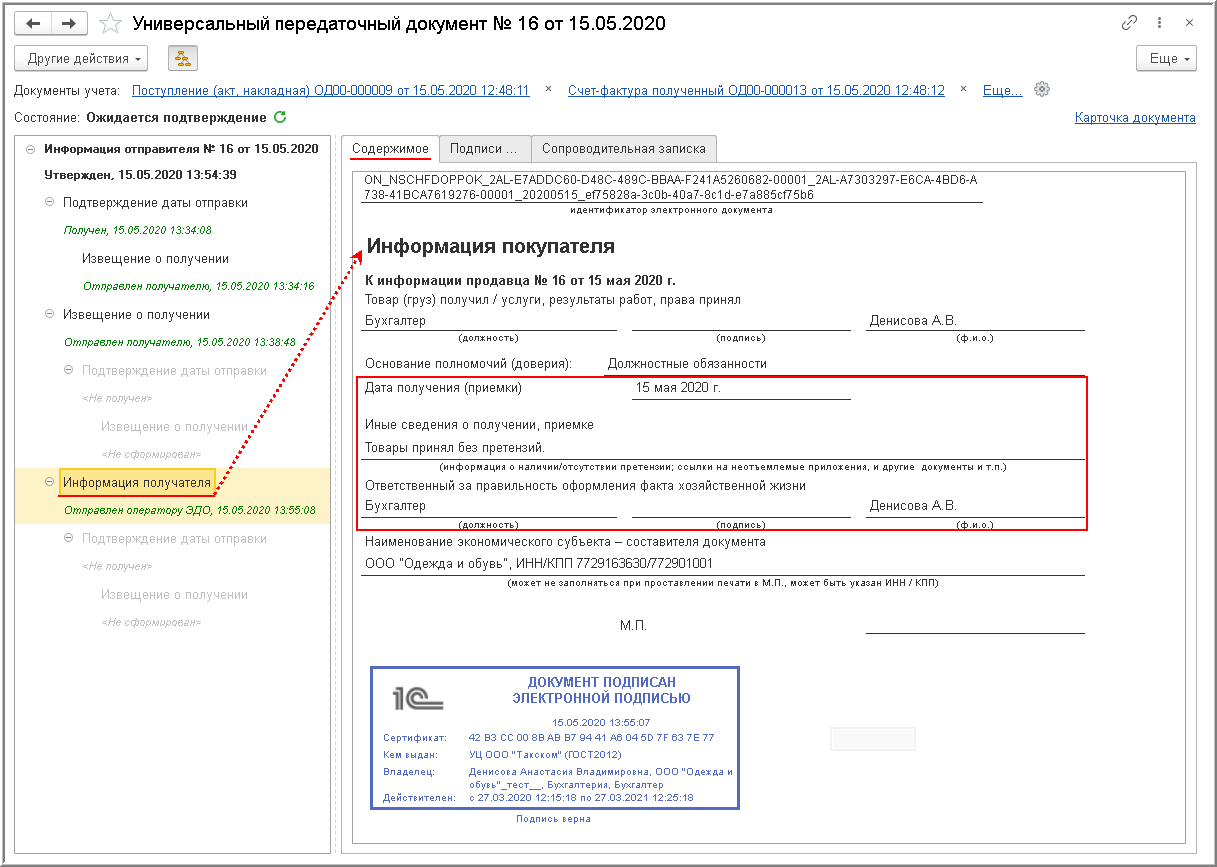The image size is (1217, 867).
Task: Click the 1C electronic signature stamp
Action: (x=555, y=738)
